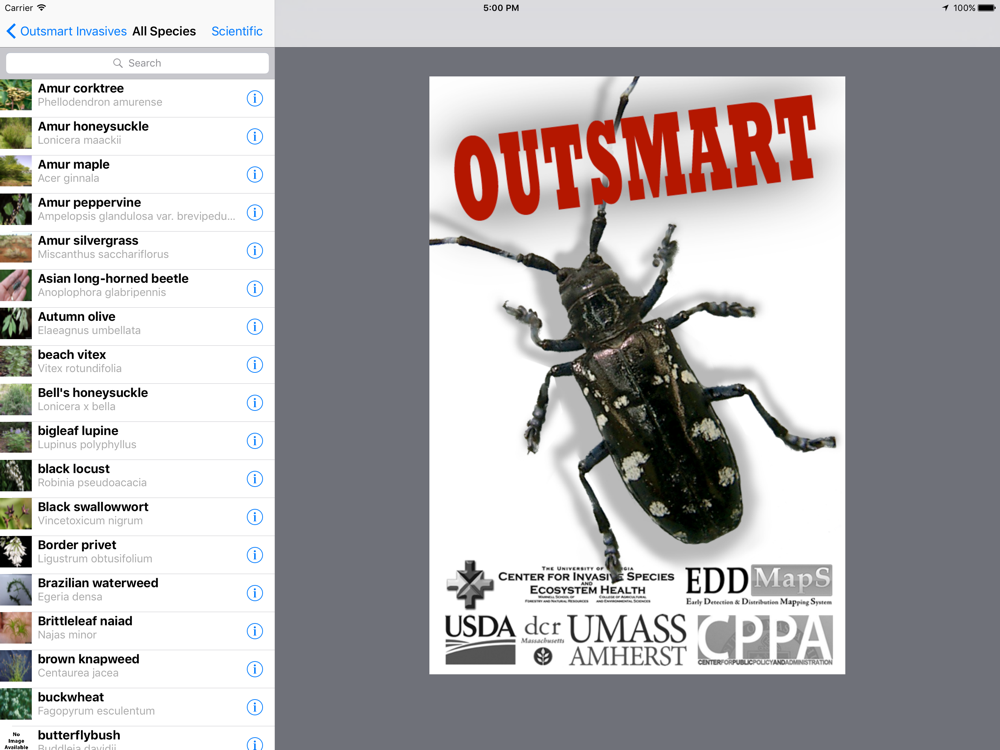Tap Asian long-horned beetle thumbnail
The width and height of the screenshot is (1000, 750).
pos(15,285)
